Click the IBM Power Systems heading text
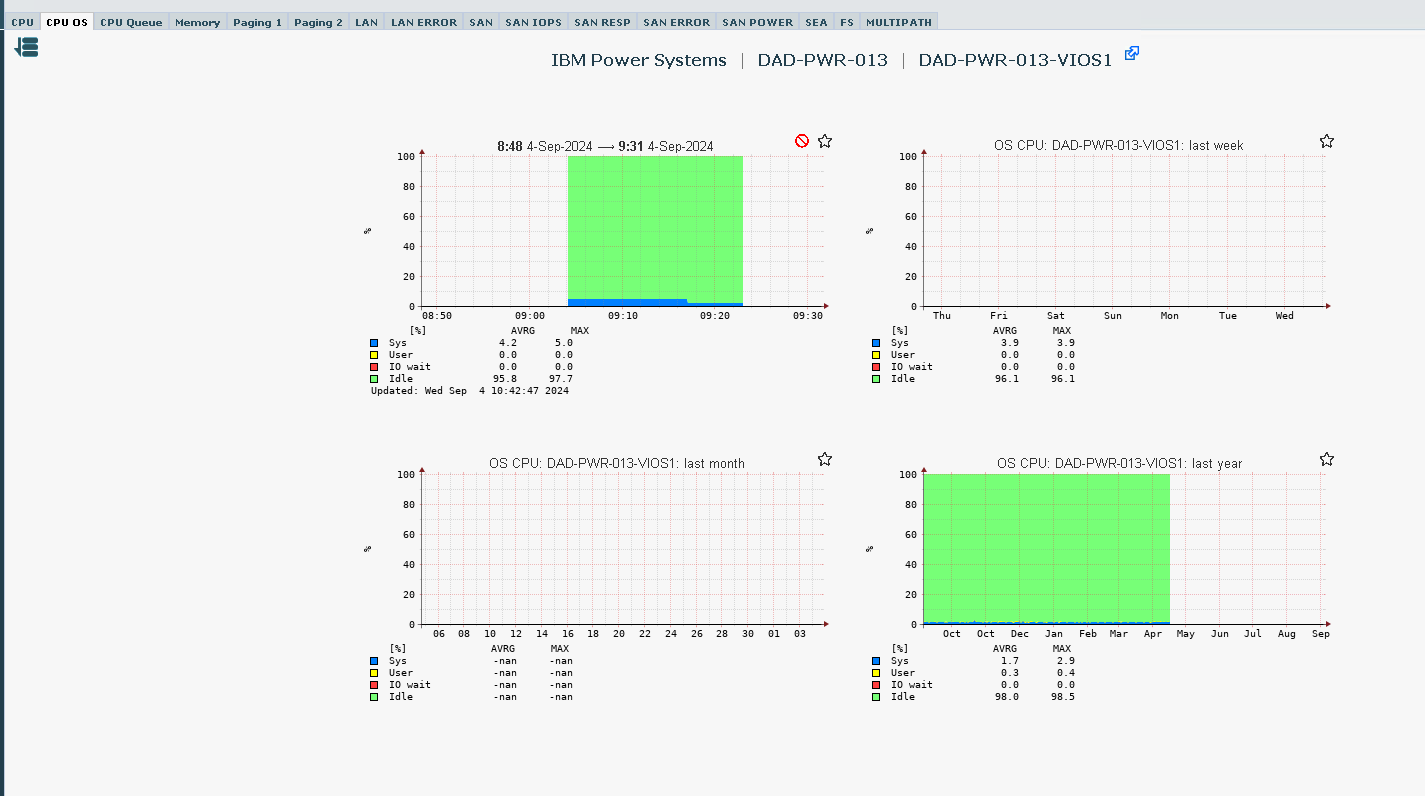The height and width of the screenshot is (796, 1425). click(639, 60)
